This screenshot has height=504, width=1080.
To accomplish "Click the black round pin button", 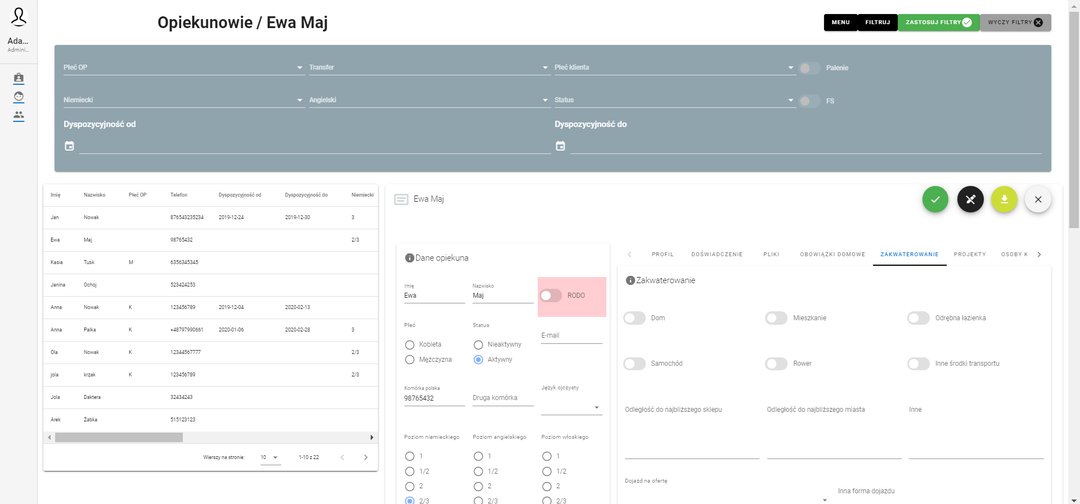I will [x=970, y=199].
